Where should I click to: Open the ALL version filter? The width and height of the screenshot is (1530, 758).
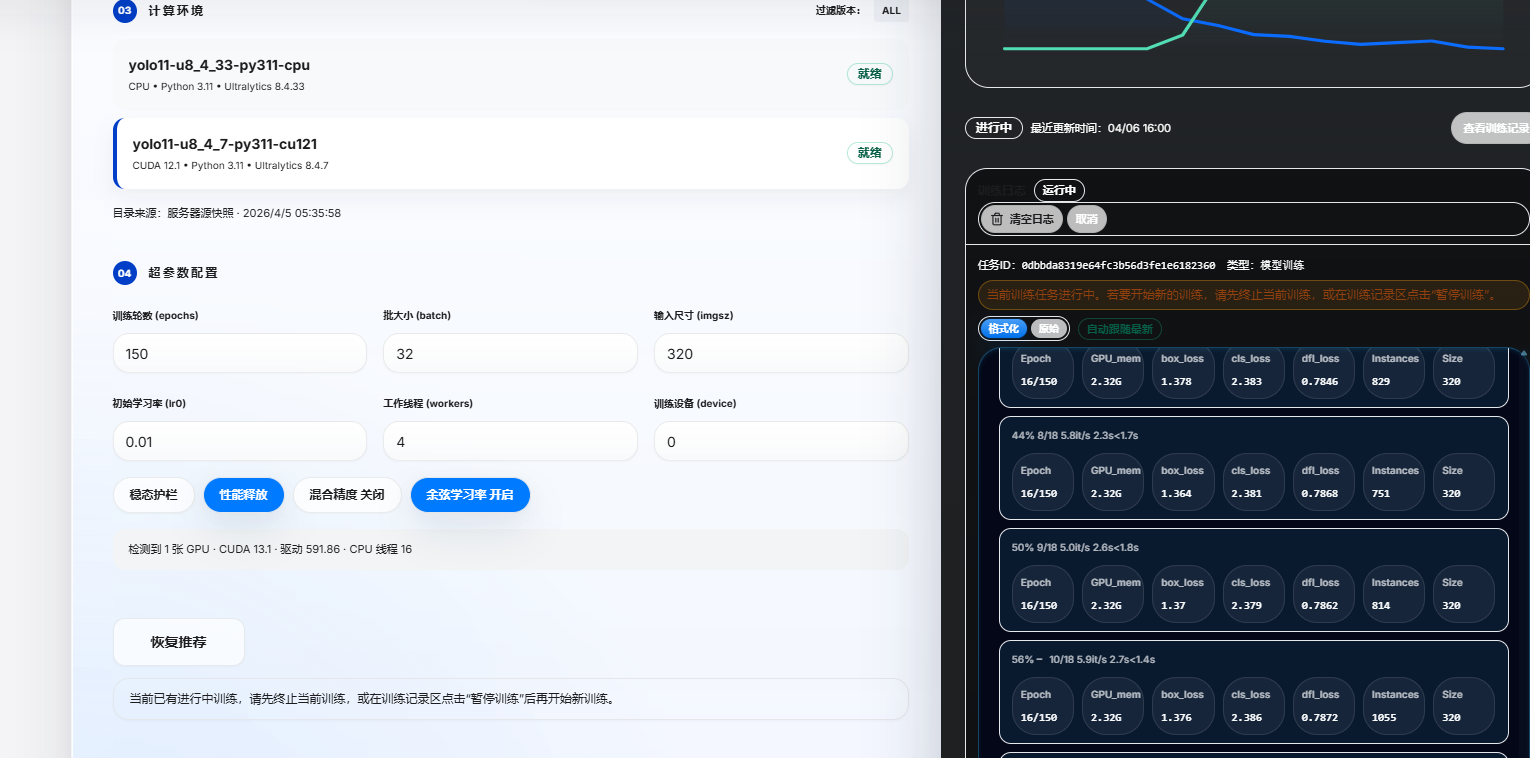click(x=890, y=11)
